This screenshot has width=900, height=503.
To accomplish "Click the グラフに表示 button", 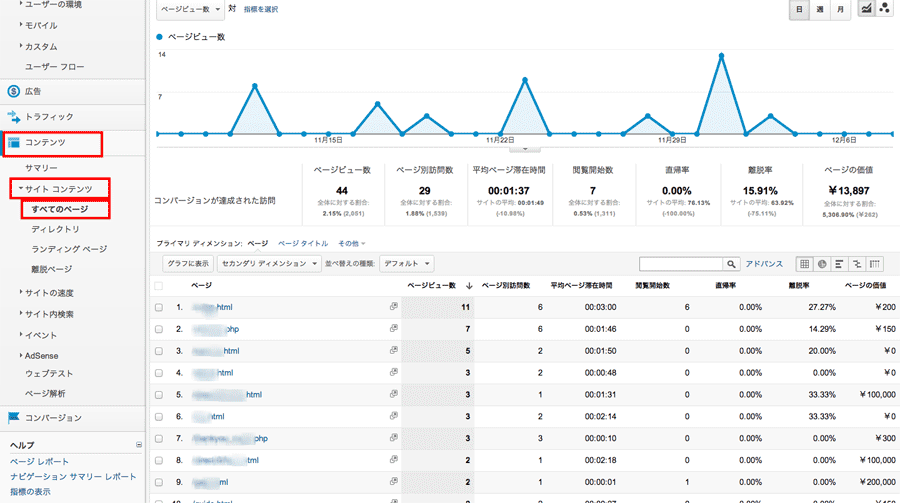I will click(x=188, y=264).
